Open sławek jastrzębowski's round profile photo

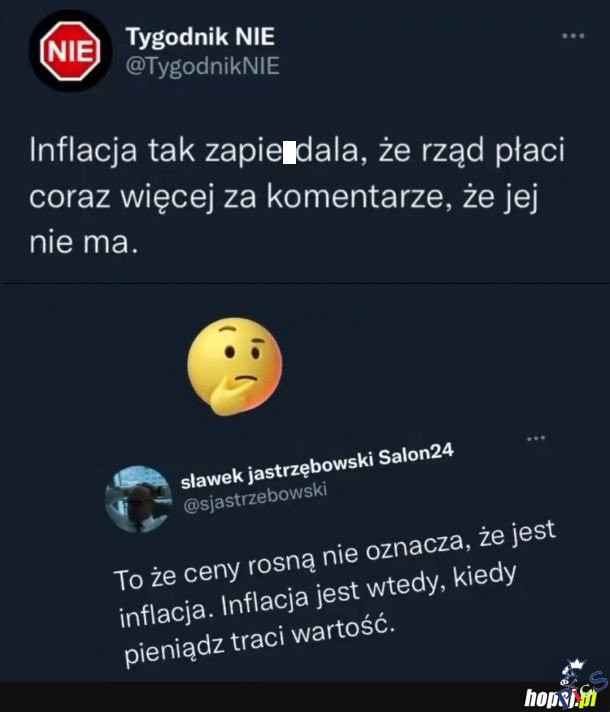pyautogui.click(x=138, y=497)
